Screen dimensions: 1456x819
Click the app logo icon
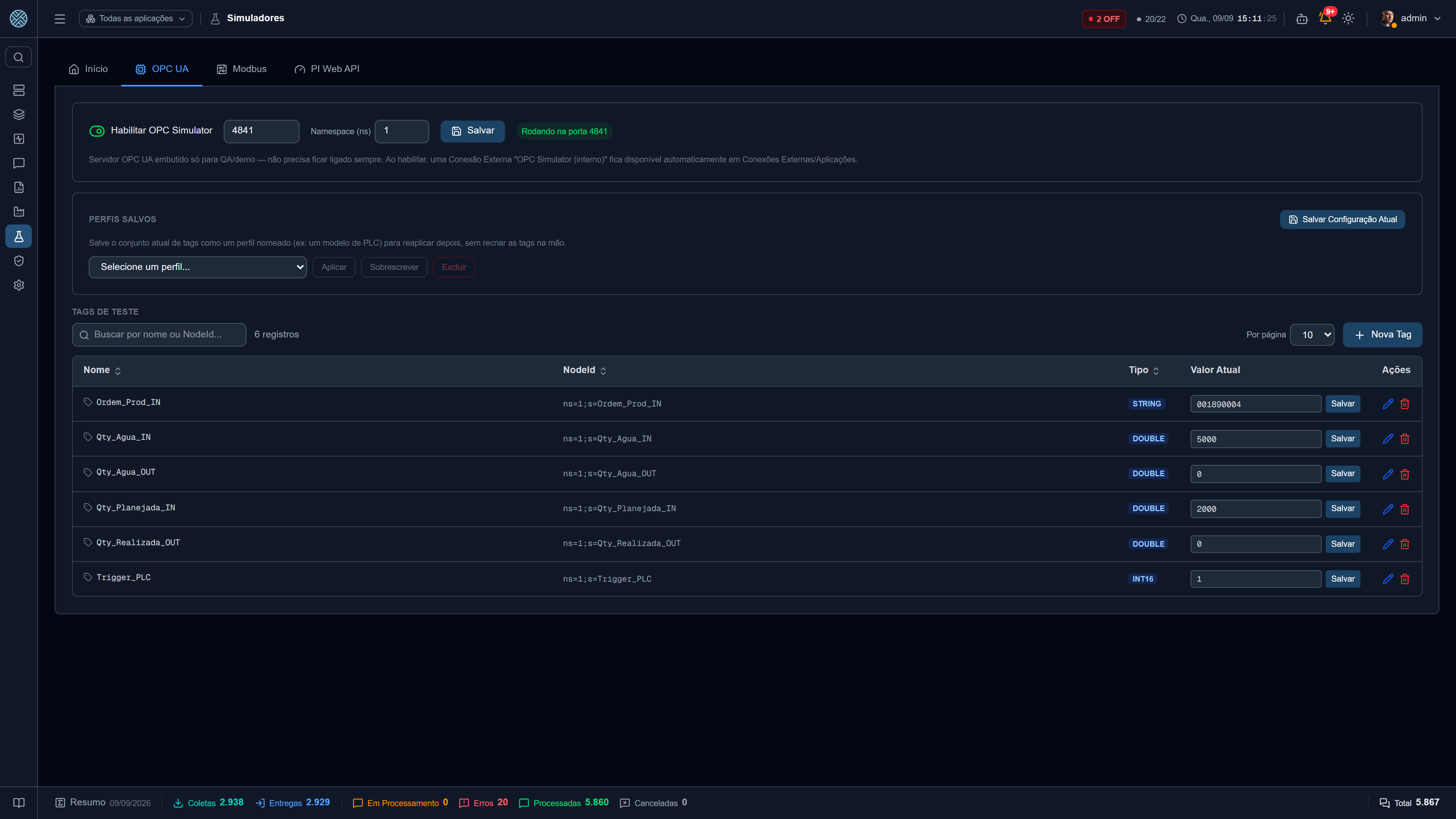point(19,19)
